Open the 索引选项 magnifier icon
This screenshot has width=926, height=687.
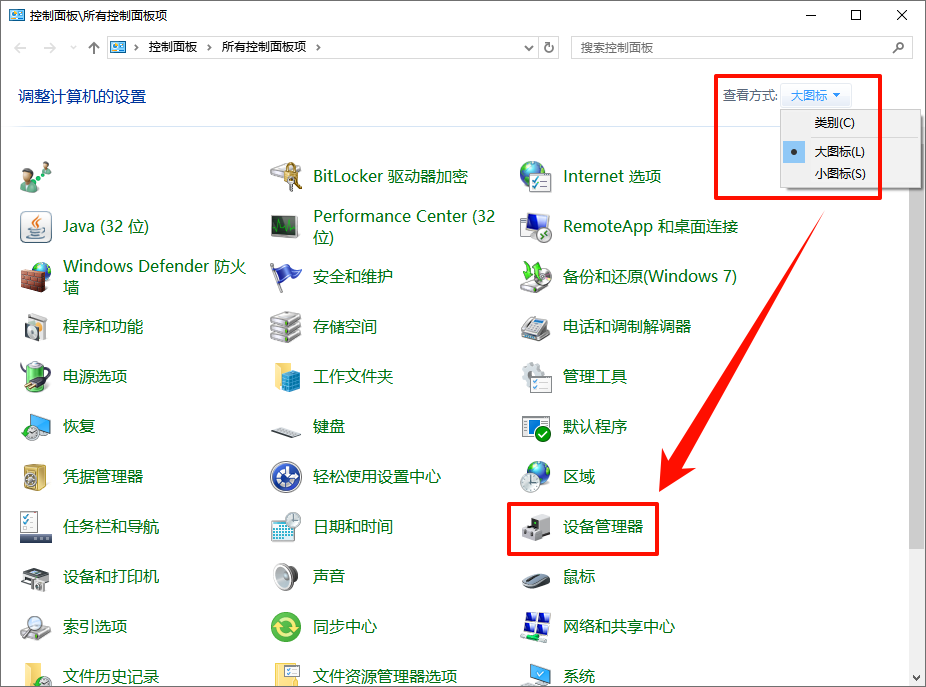tap(35, 627)
